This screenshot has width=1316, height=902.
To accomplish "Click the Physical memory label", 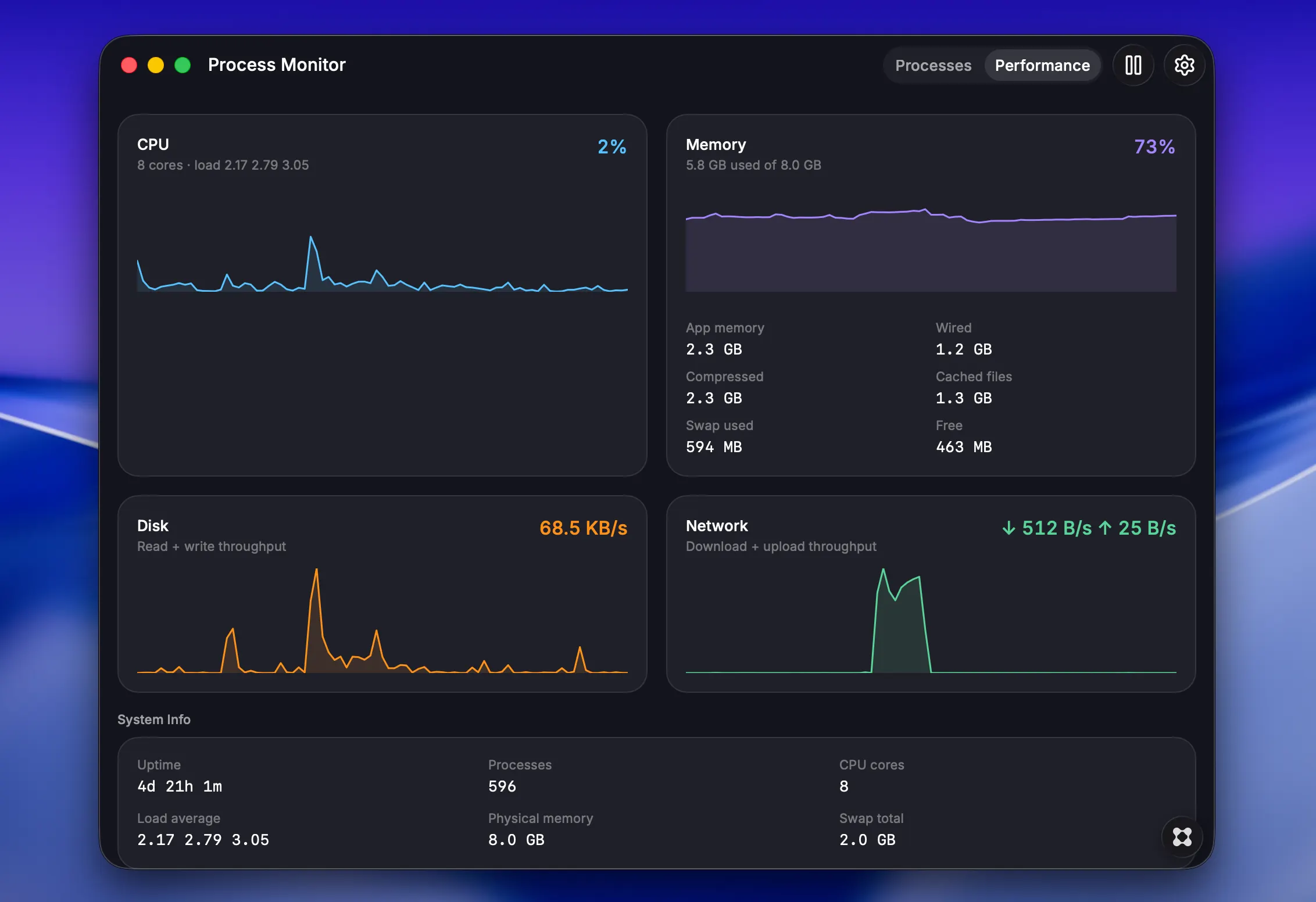I will 540,818.
